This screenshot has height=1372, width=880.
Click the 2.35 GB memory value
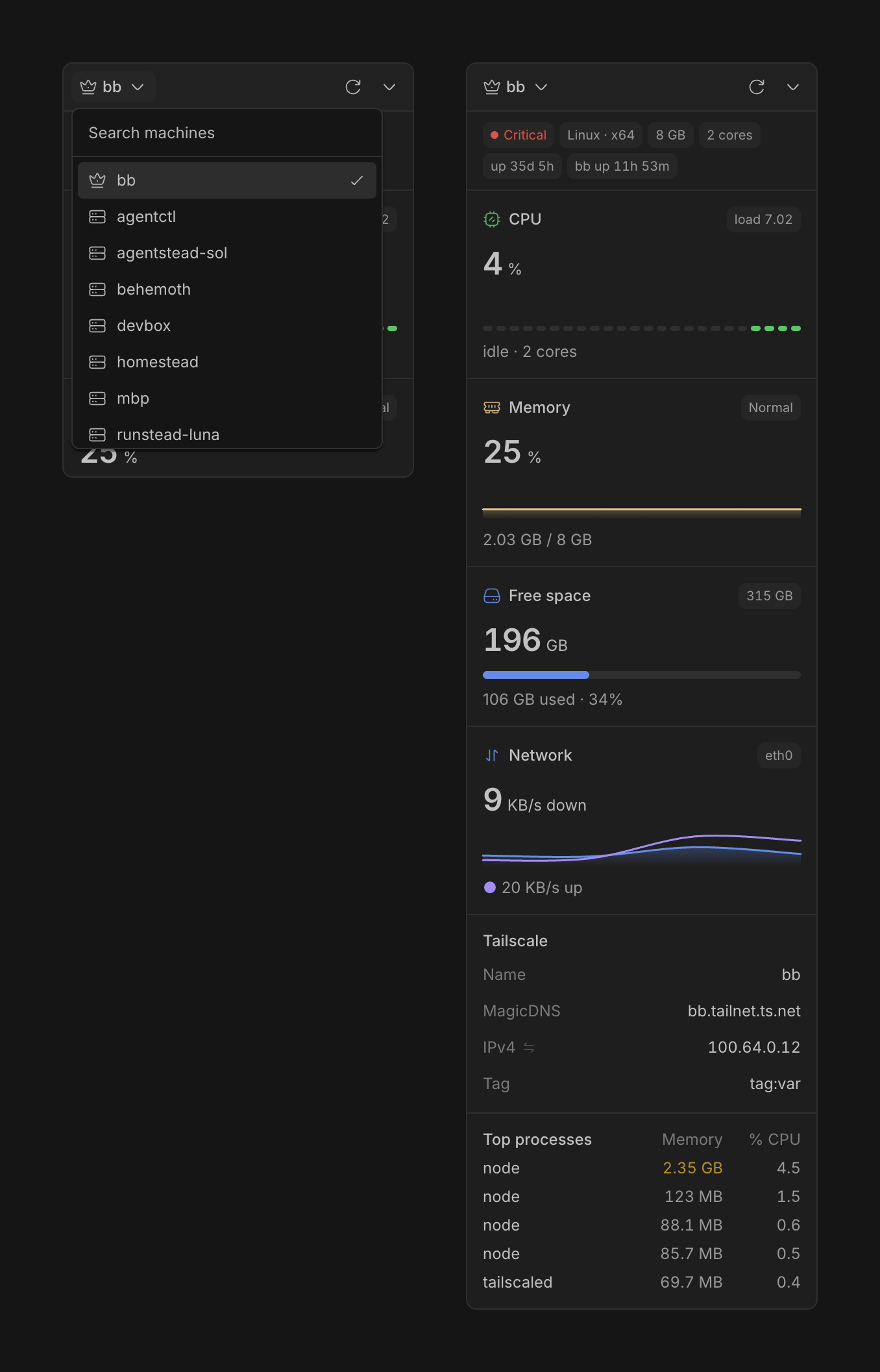(x=692, y=1168)
